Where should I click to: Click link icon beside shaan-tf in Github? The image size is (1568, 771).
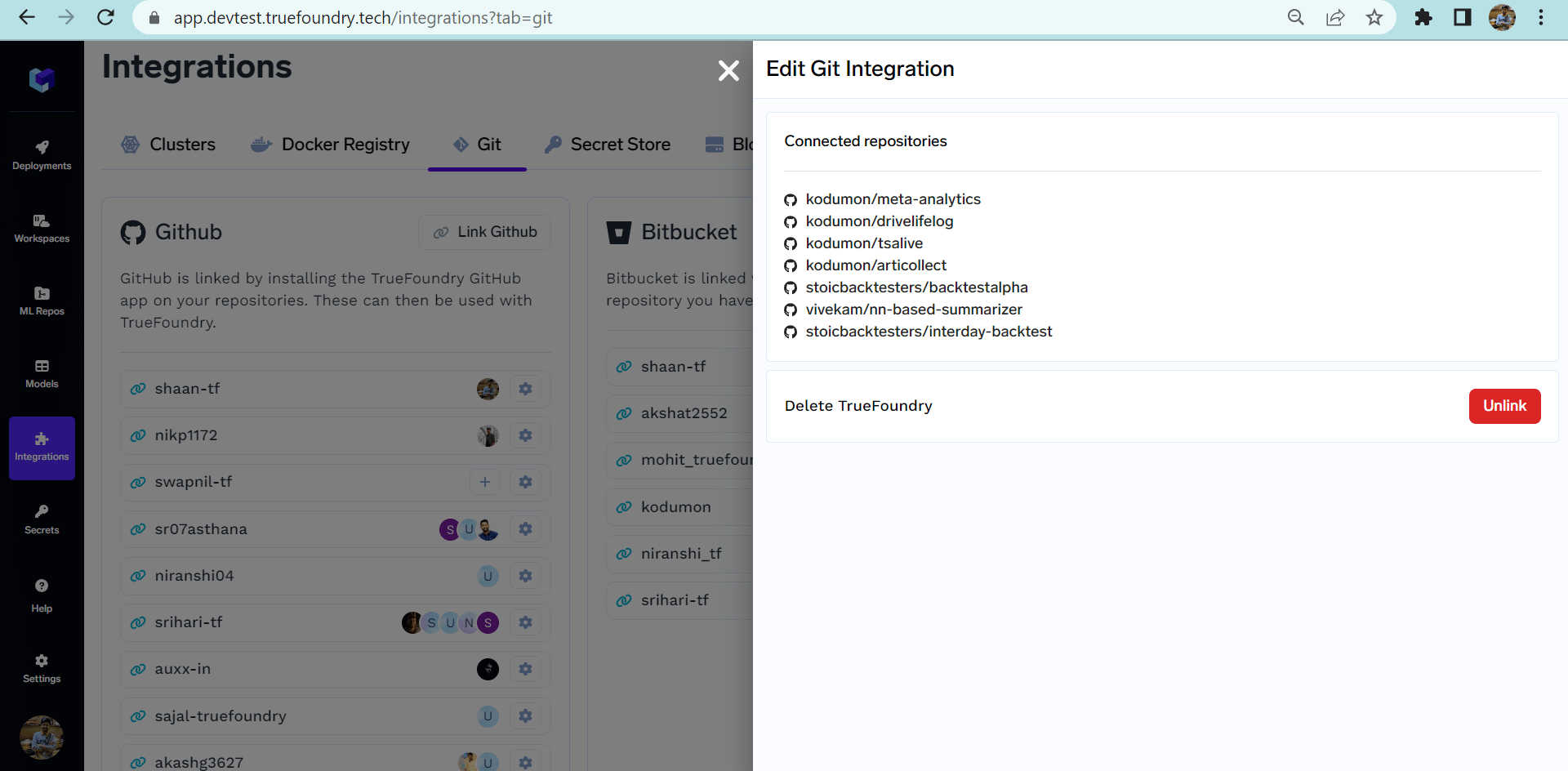coord(138,389)
